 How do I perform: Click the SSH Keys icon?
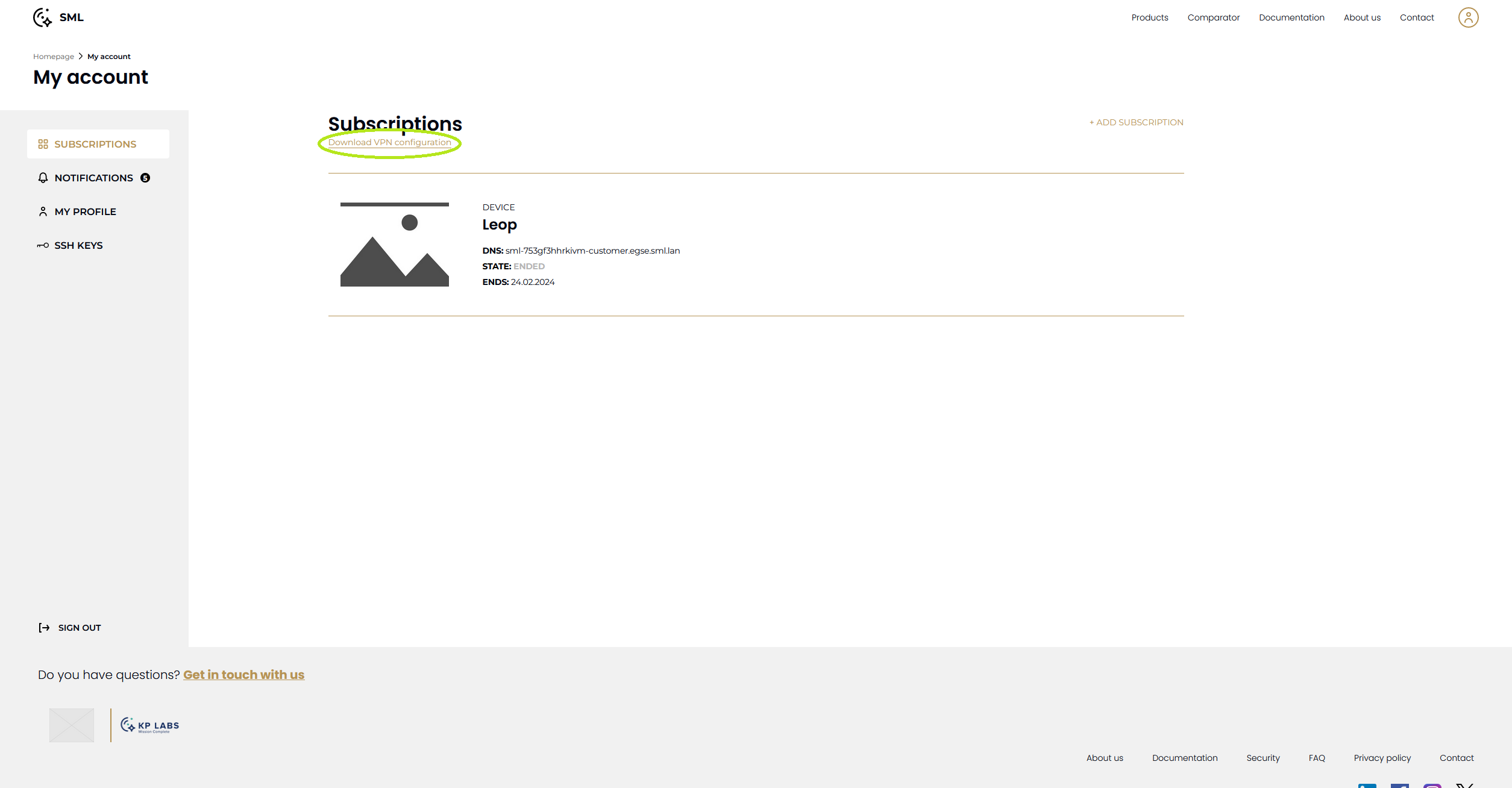(x=43, y=245)
